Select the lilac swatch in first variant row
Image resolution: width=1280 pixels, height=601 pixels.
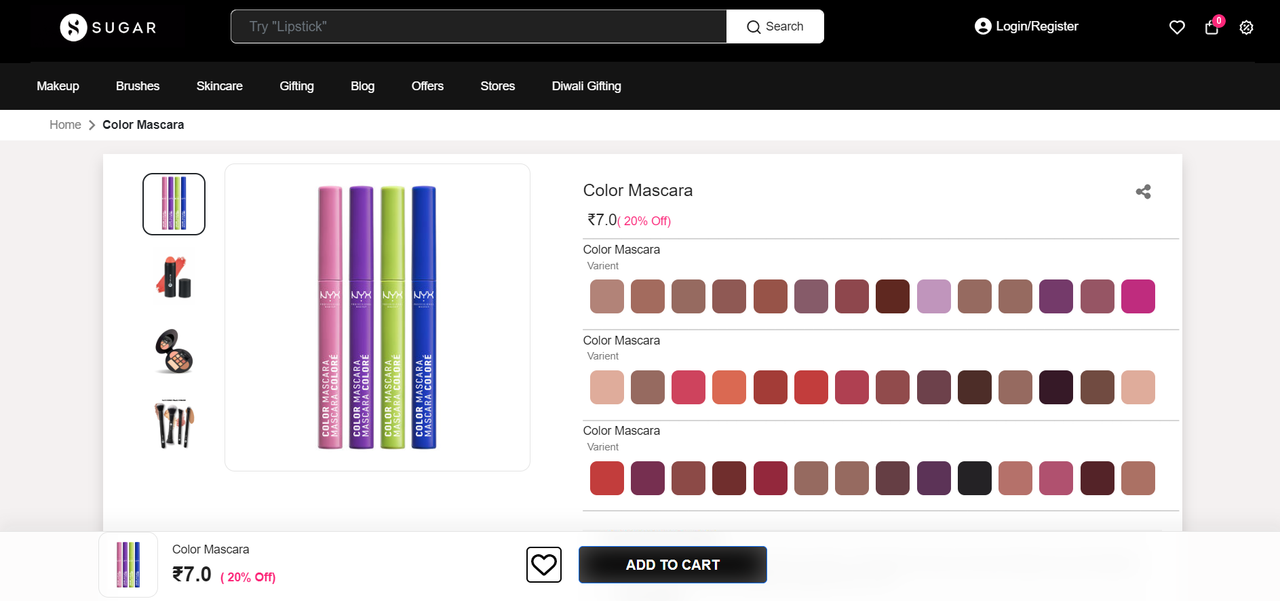[934, 297]
